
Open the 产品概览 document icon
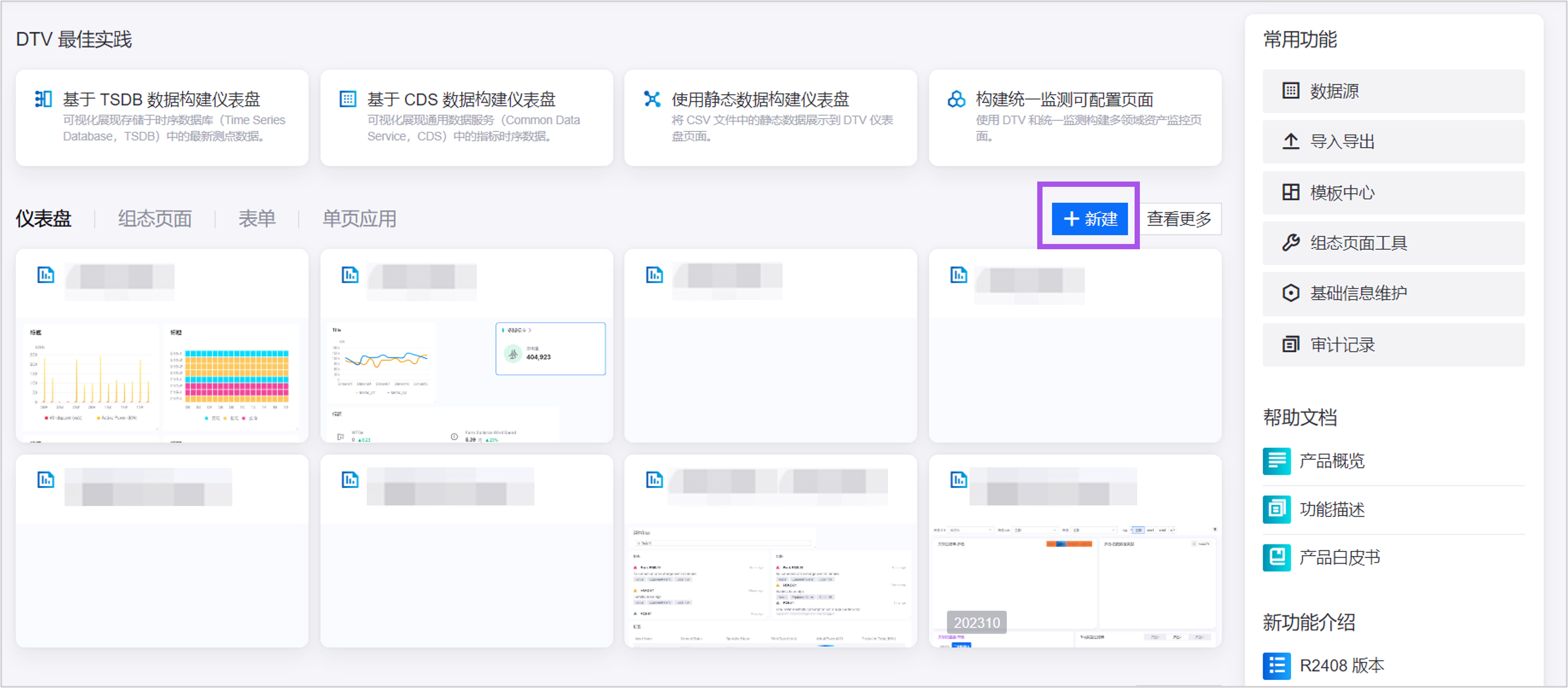coord(1276,461)
